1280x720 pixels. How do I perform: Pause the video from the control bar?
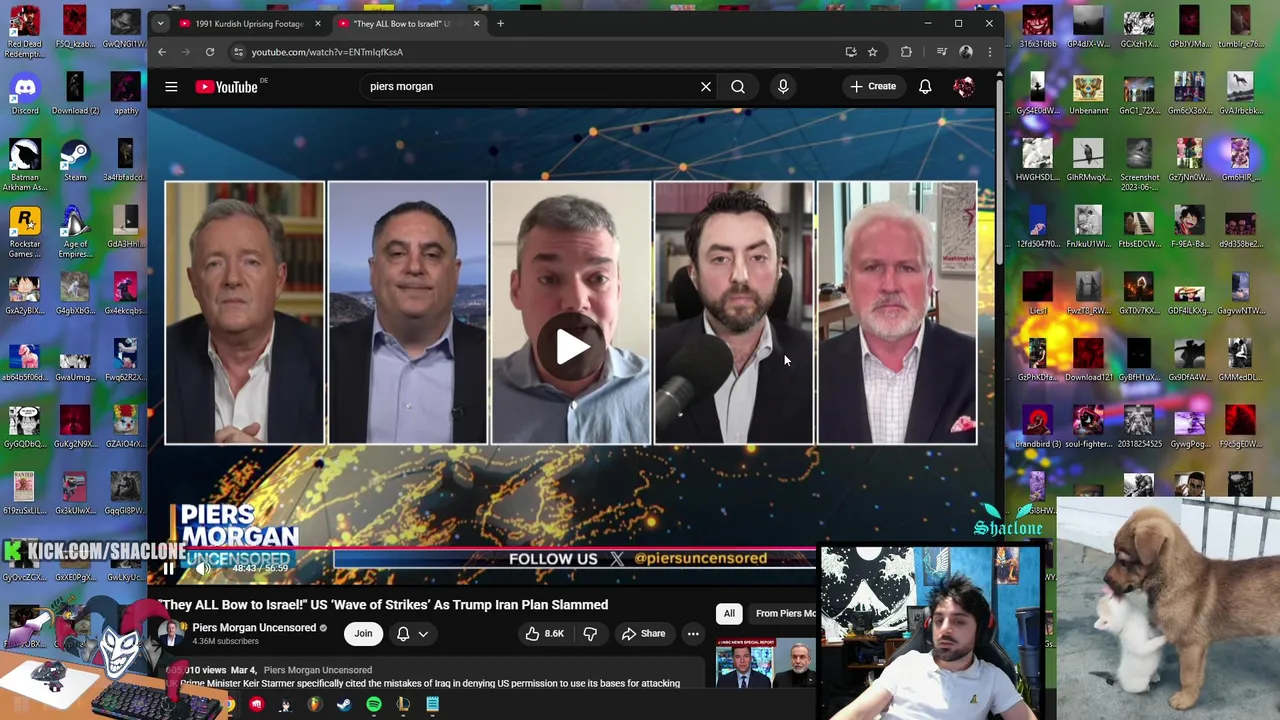click(168, 568)
